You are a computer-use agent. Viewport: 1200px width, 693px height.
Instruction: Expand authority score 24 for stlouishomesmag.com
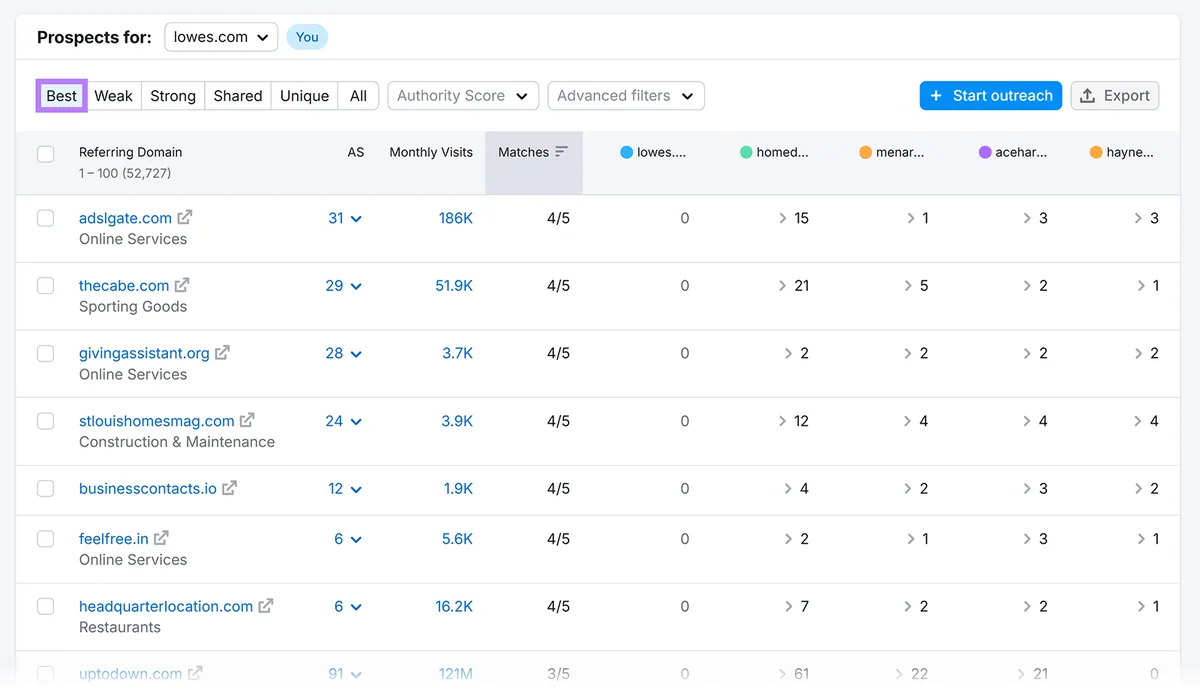click(344, 421)
